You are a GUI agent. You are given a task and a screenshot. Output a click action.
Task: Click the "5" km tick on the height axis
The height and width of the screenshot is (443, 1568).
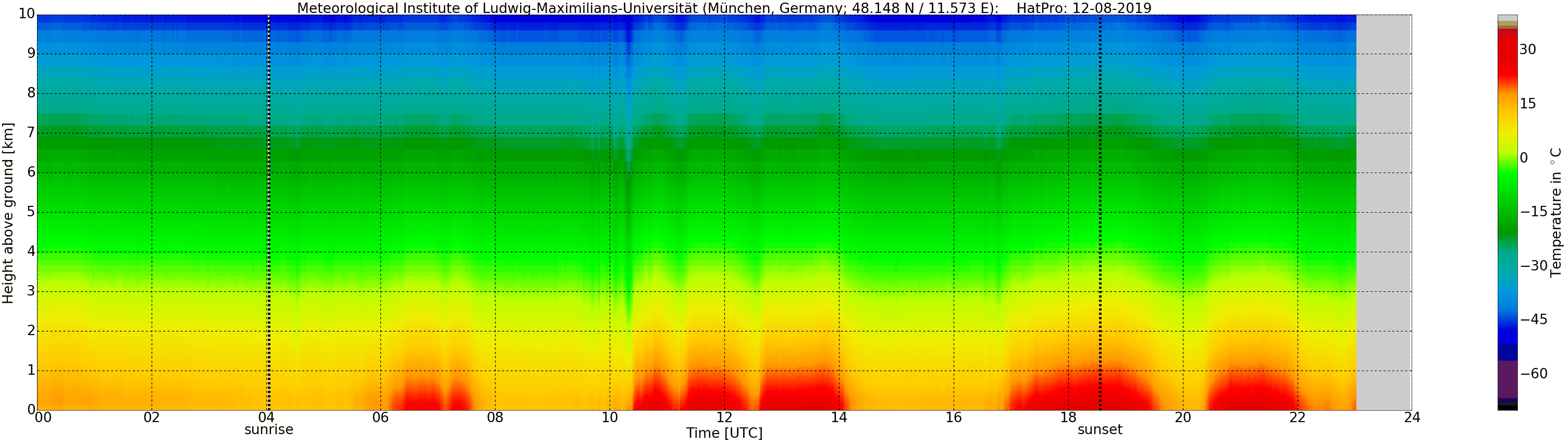(x=31, y=212)
